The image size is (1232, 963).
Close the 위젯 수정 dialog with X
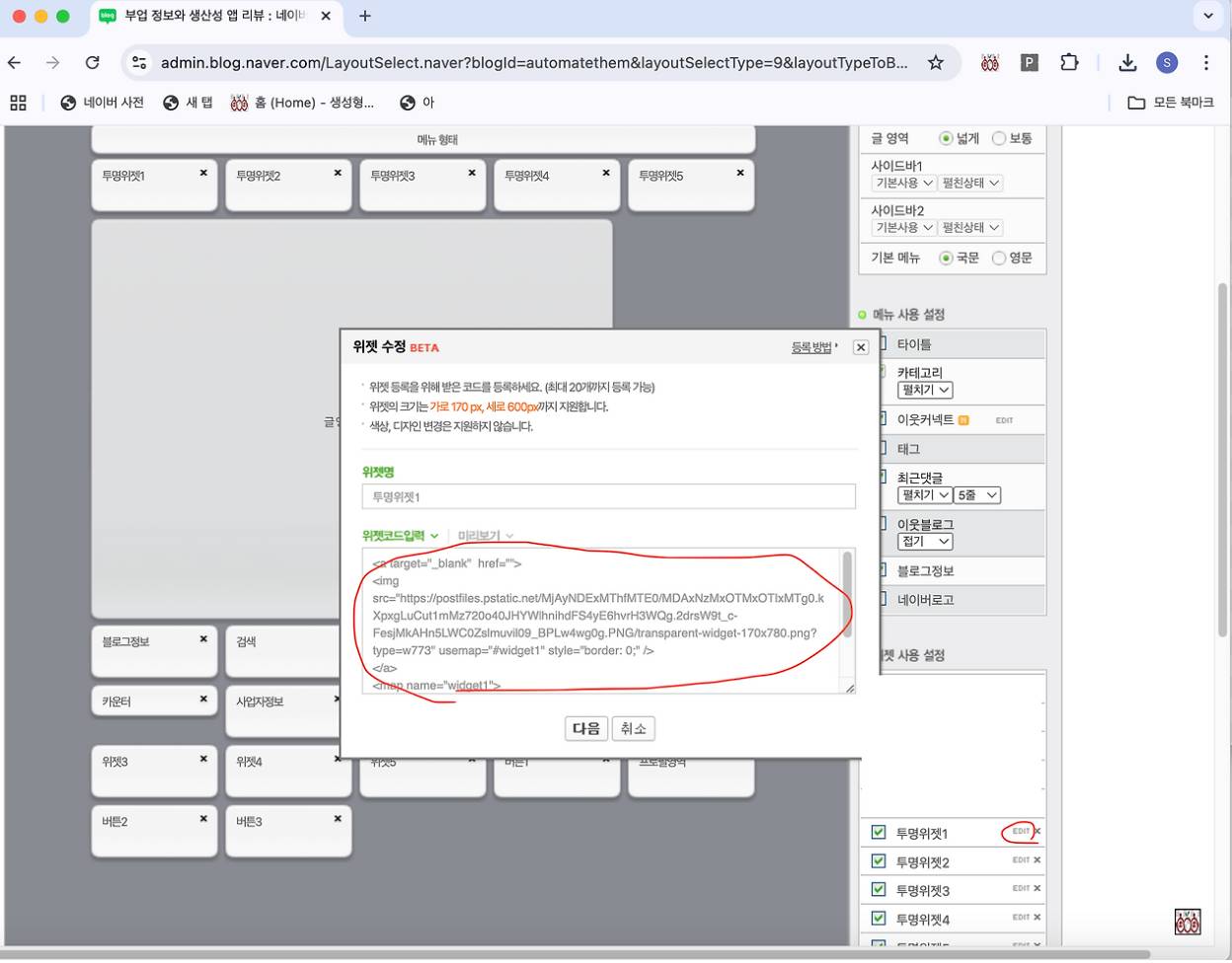click(860, 347)
